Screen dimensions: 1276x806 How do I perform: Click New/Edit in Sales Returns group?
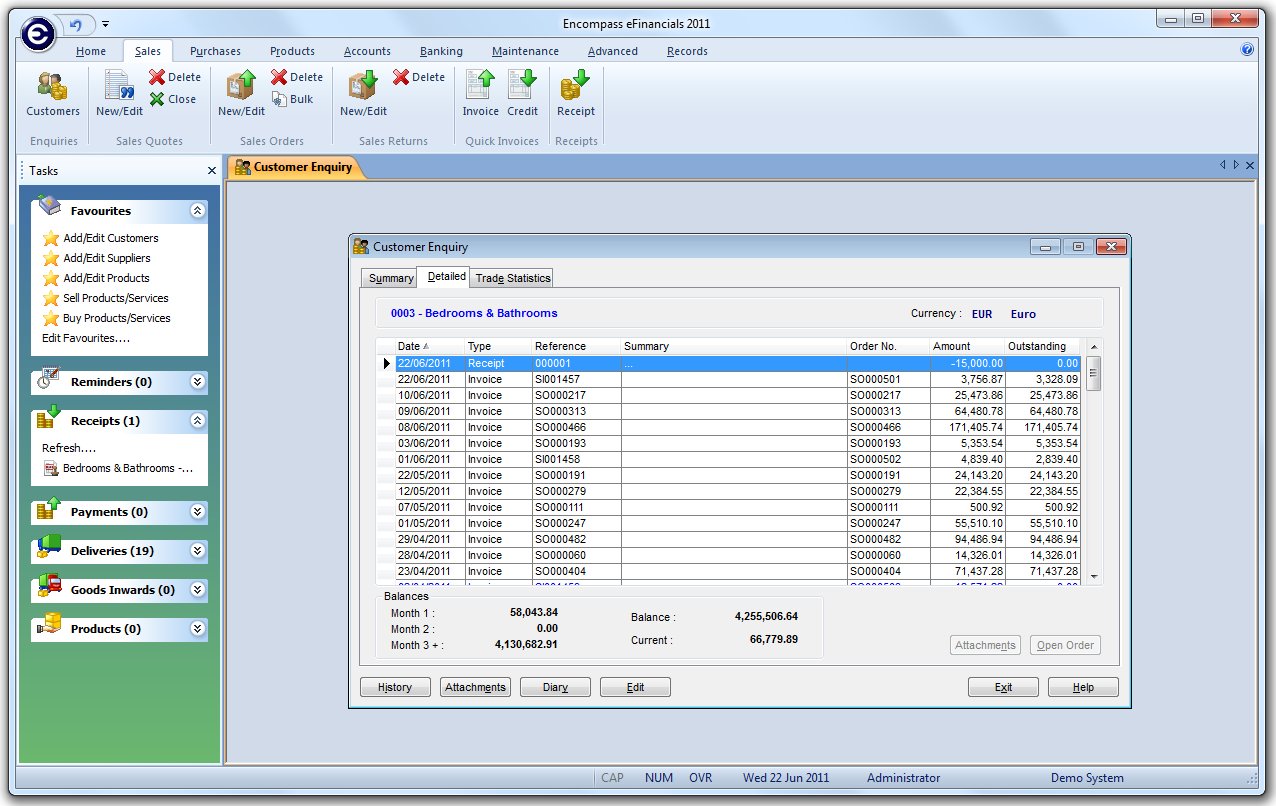(x=363, y=94)
